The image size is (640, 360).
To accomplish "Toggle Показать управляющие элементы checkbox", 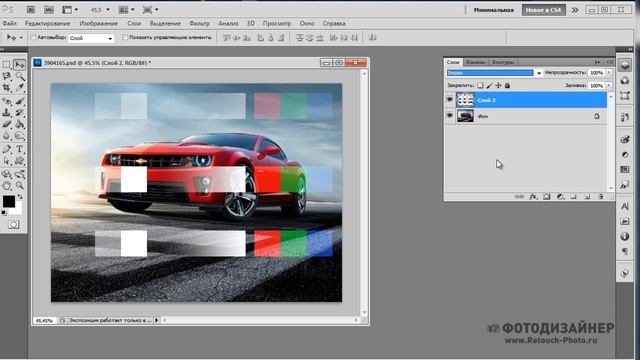I will [x=125, y=38].
